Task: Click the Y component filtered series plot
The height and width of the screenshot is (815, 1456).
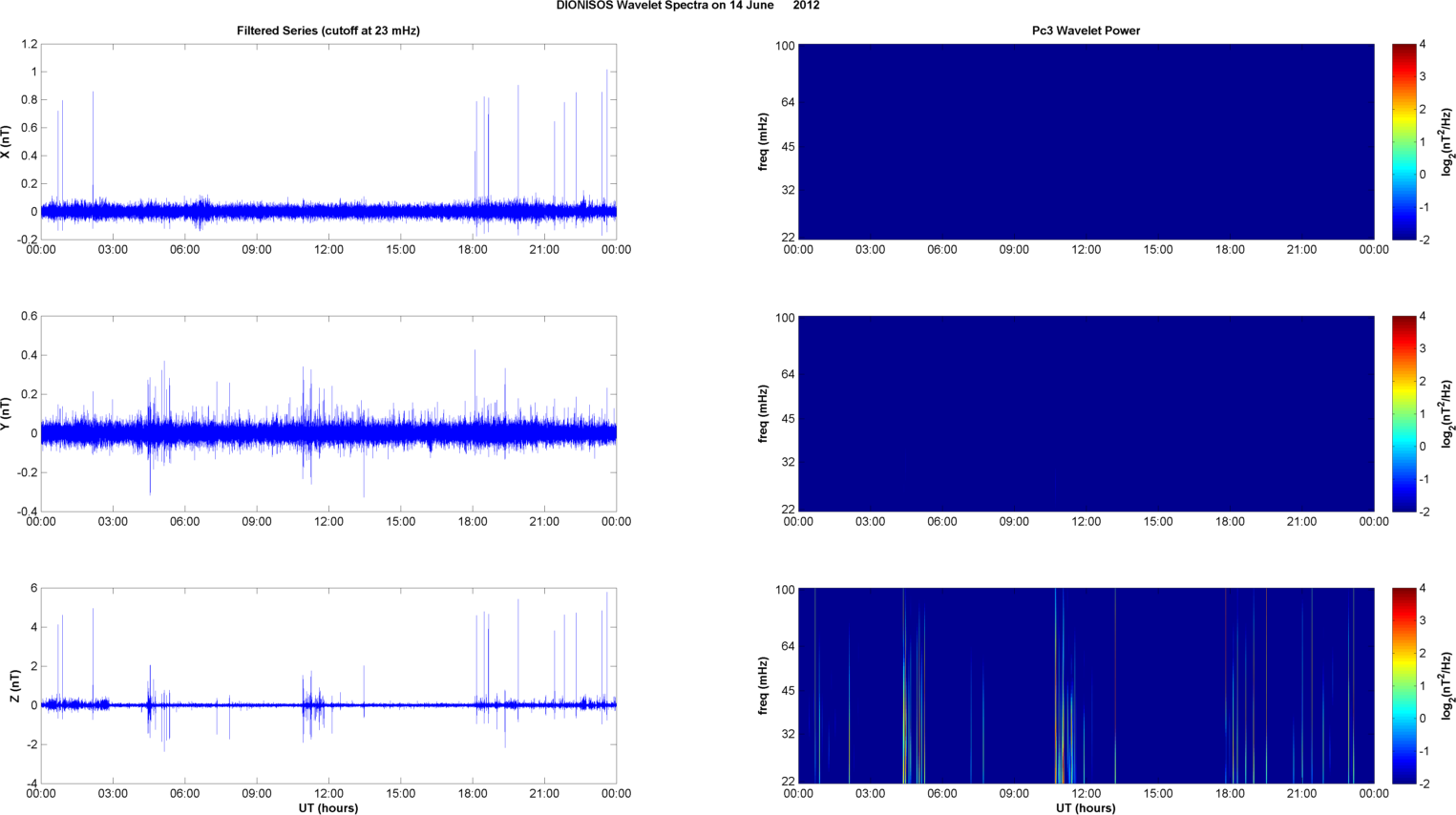Action: [x=328, y=413]
